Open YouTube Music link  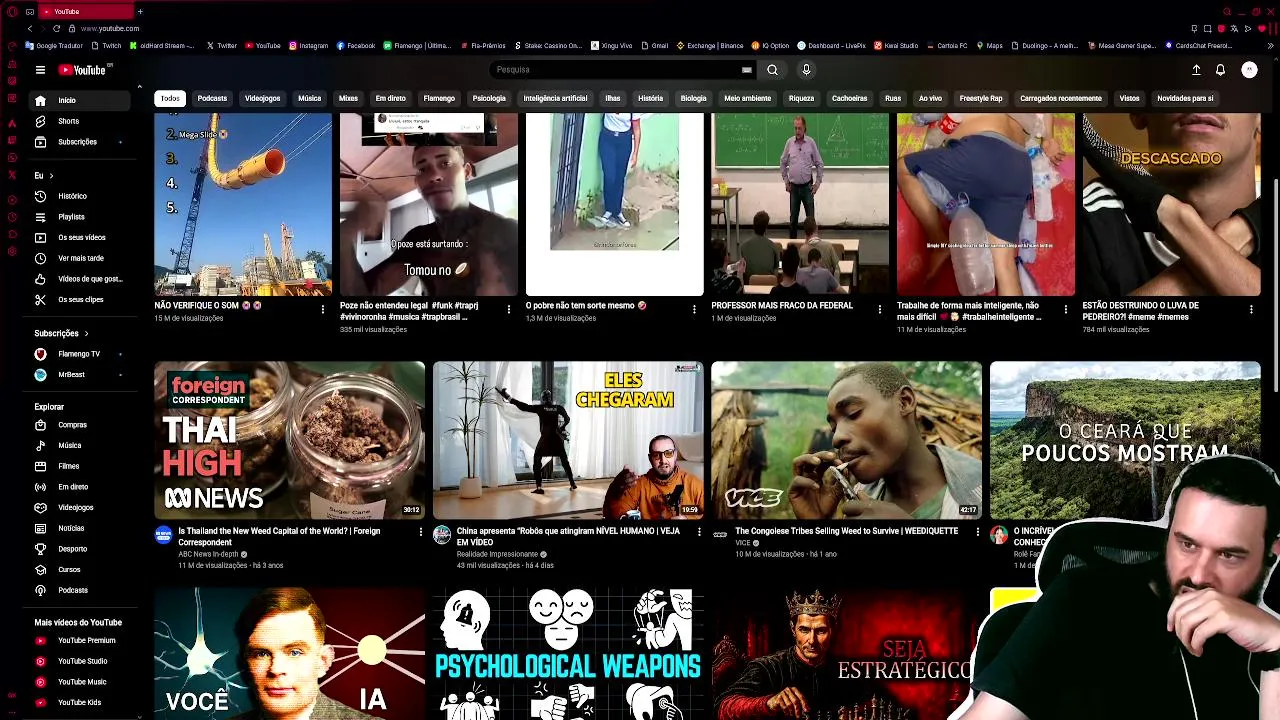[x=80, y=682]
